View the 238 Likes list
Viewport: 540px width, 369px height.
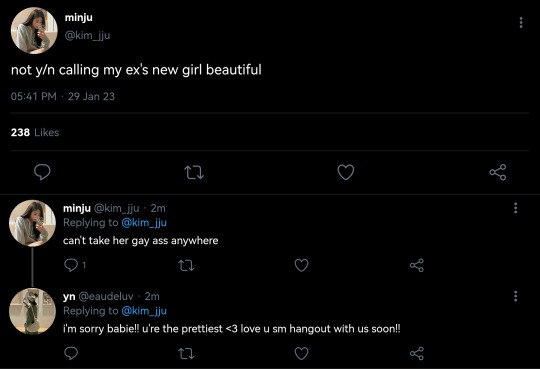(x=35, y=132)
